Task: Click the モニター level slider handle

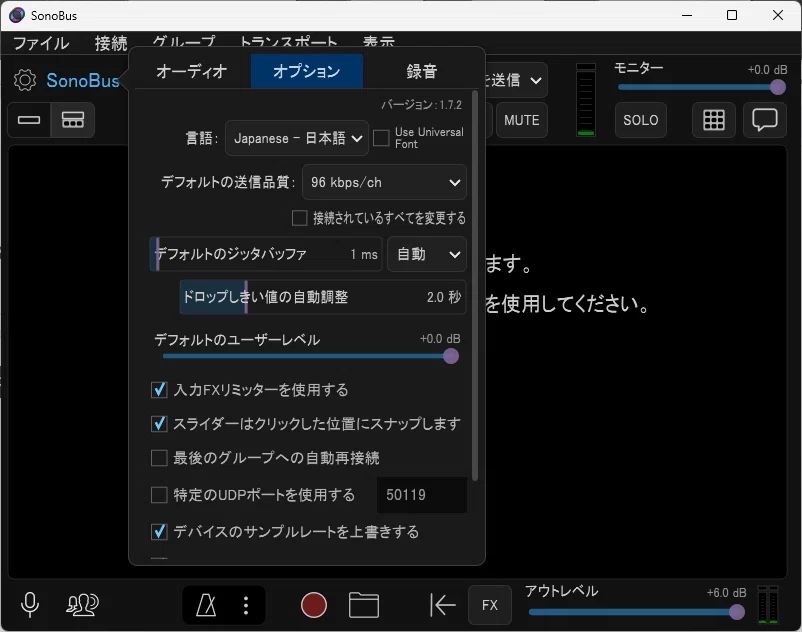Action: click(778, 87)
